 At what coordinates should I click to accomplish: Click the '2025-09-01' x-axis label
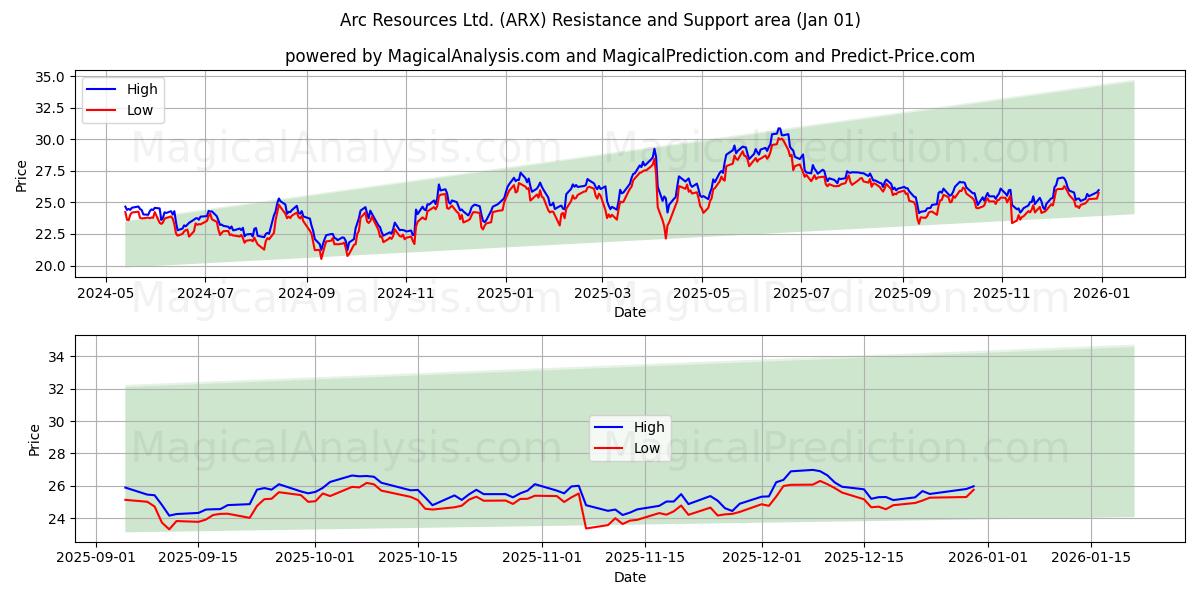(96, 559)
